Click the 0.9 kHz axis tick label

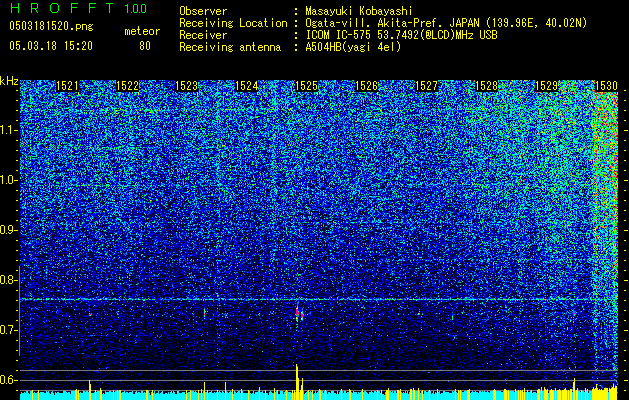click(x=8, y=230)
